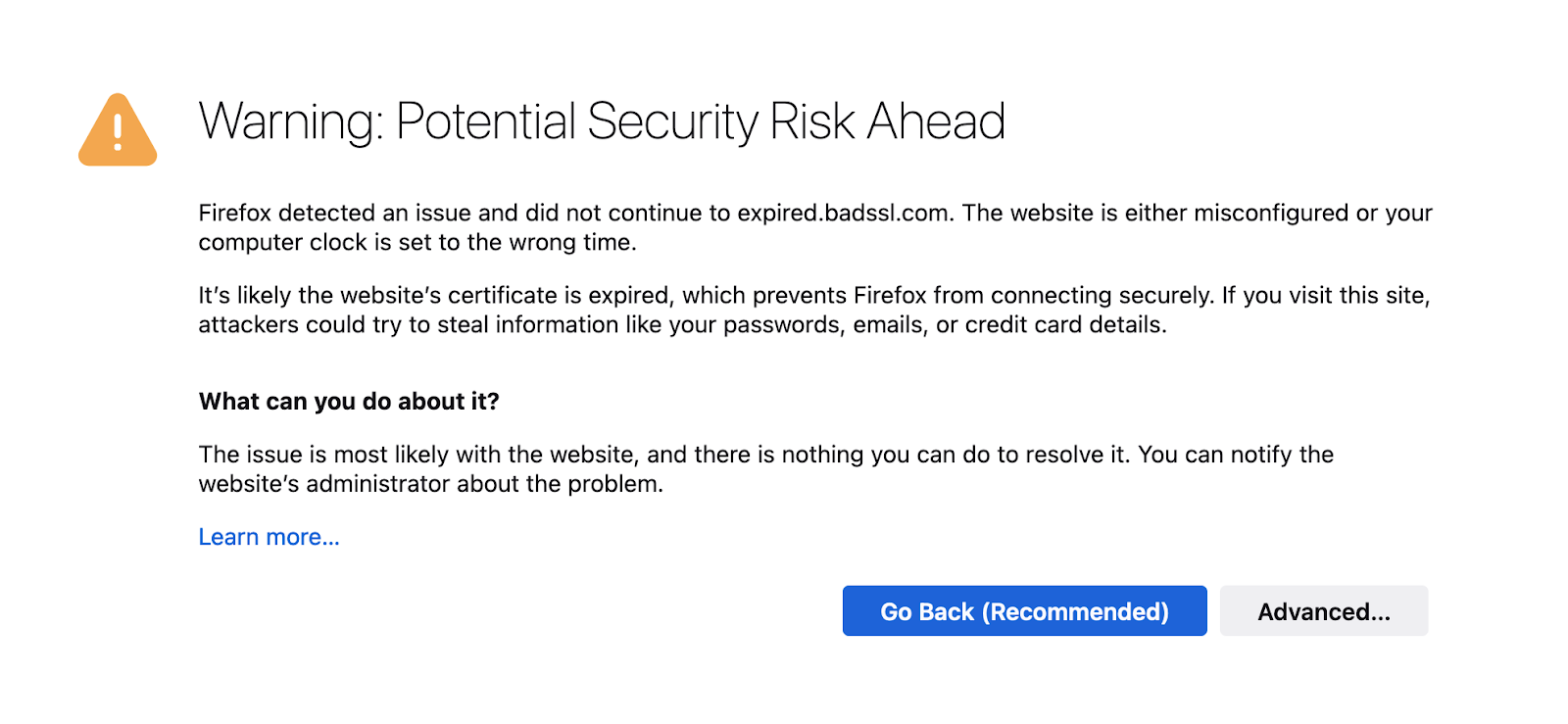Click the "website's administrator about the problem" line
The height and width of the screenshot is (724, 1568).
click(431, 484)
